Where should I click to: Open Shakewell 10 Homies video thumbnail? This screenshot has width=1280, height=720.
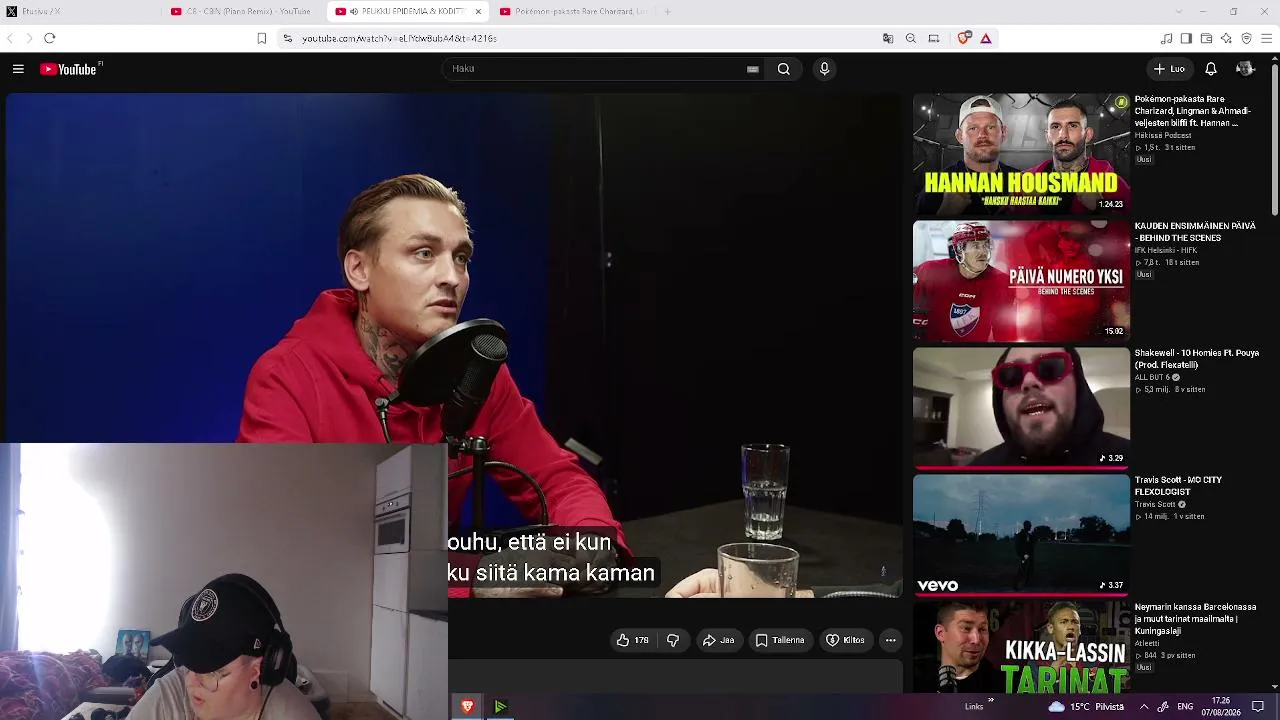(1021, 408)
